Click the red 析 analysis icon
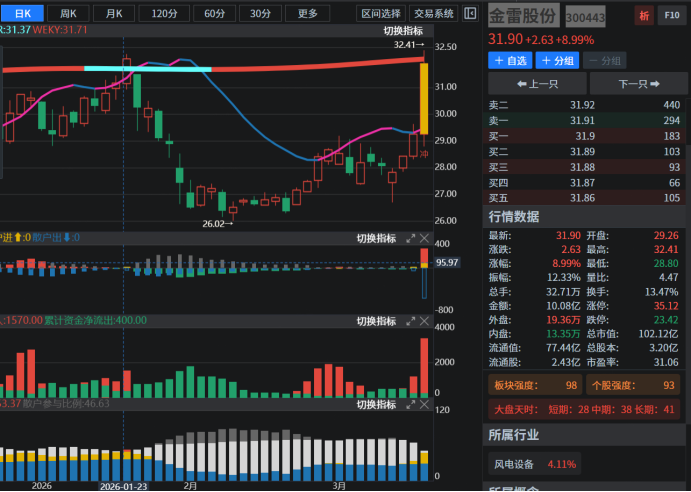Viewport: 691px width, 492px height. (644, 17)
